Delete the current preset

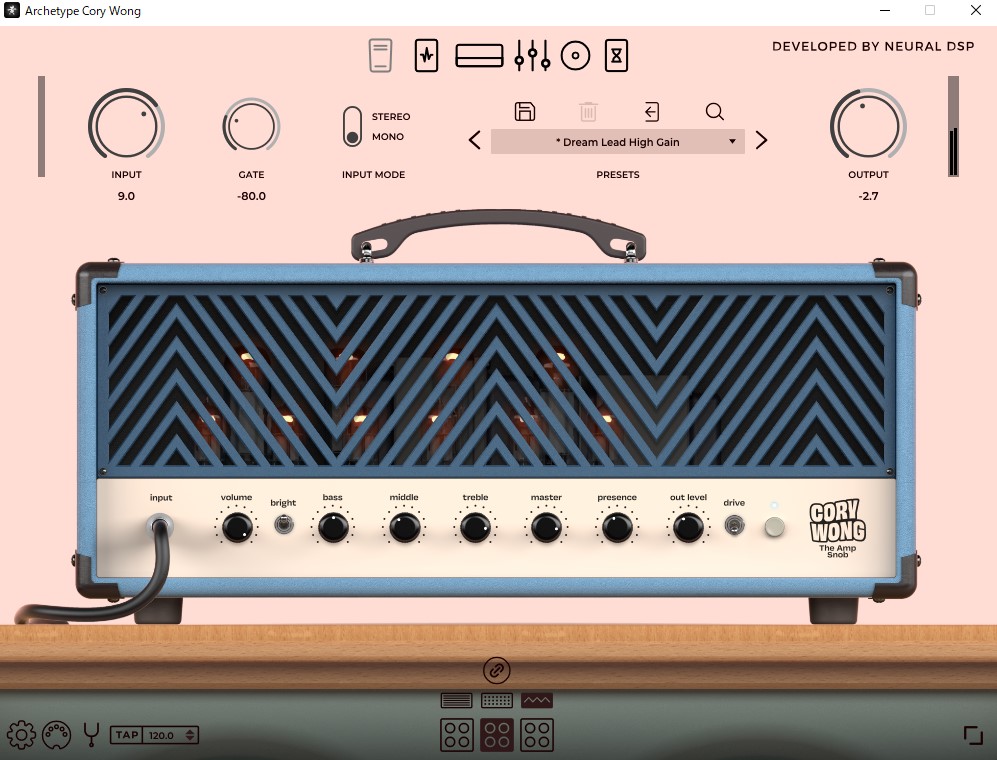pos(588,111)
